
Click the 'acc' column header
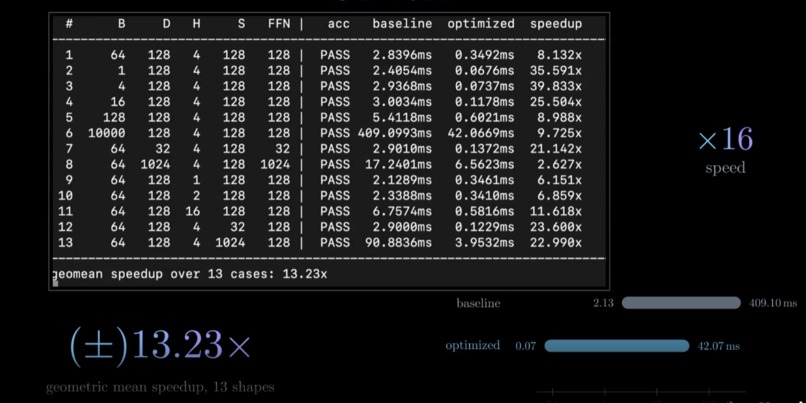click(339, 24)
